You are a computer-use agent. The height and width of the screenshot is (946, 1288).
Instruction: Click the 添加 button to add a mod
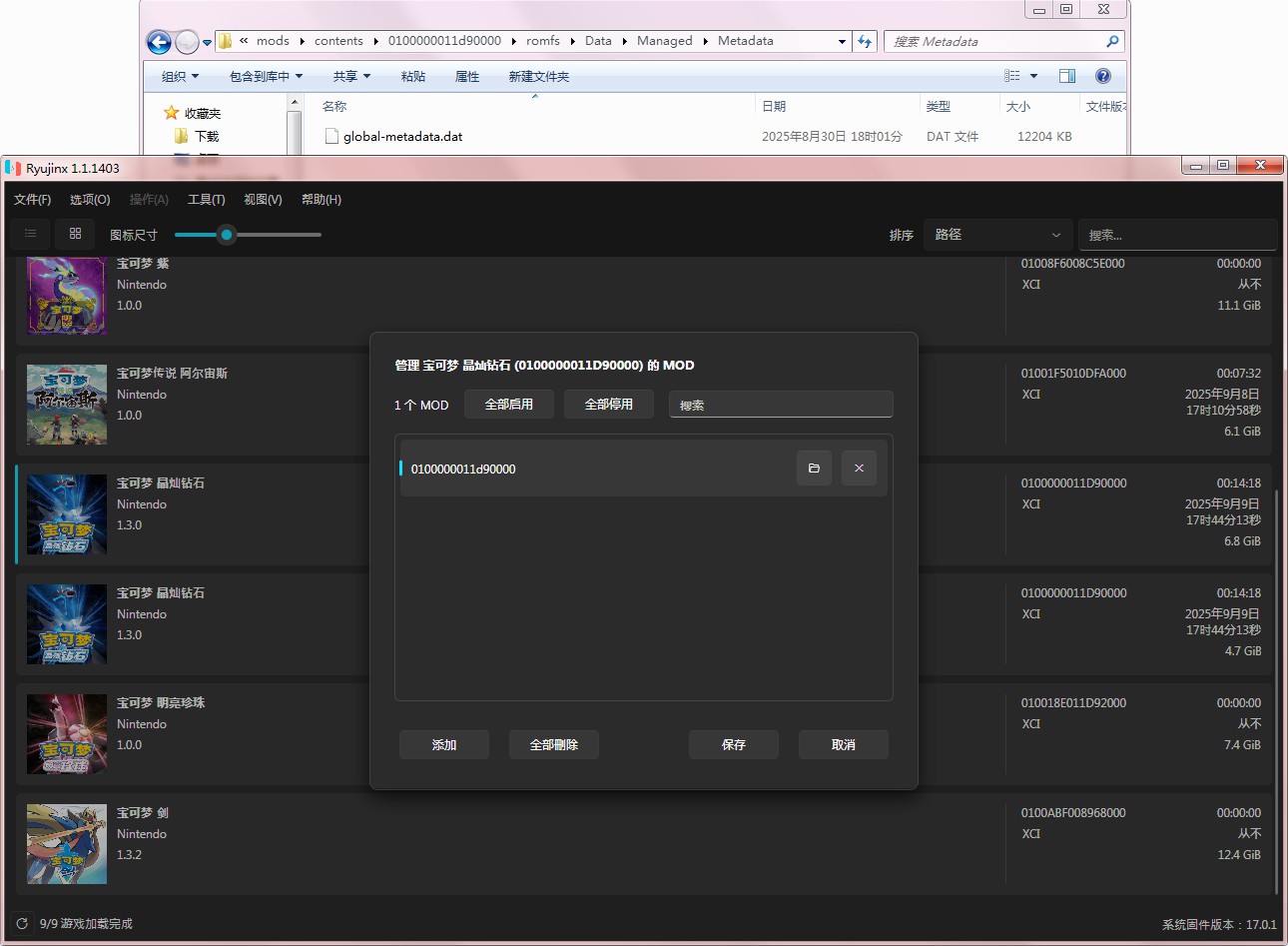443,745
